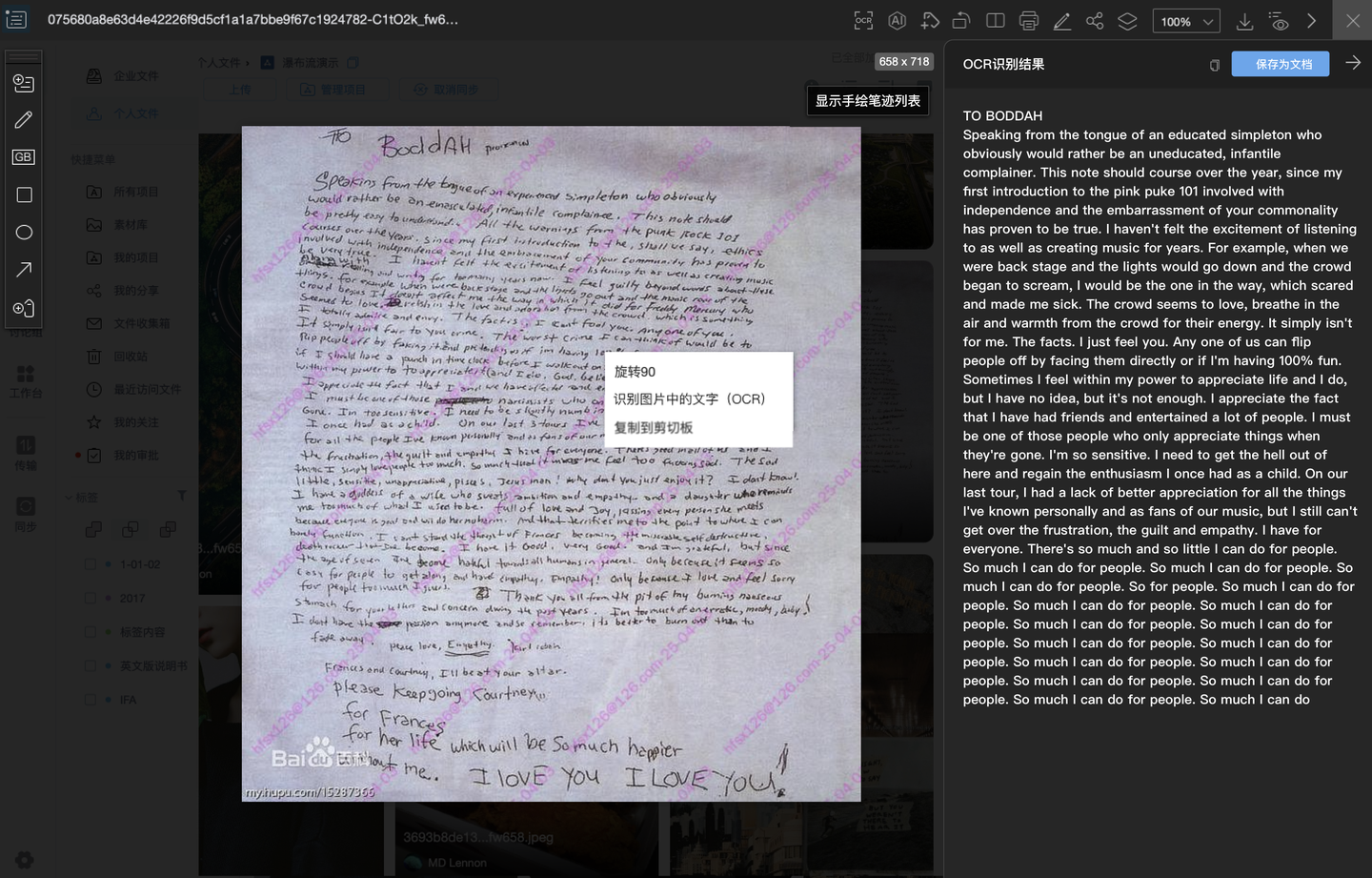Switch to split compare view icon
The image size is (1372, 878).
pos(996,21)
